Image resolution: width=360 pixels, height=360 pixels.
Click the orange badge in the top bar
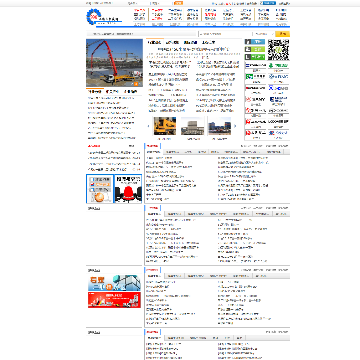tap(179, 3)
